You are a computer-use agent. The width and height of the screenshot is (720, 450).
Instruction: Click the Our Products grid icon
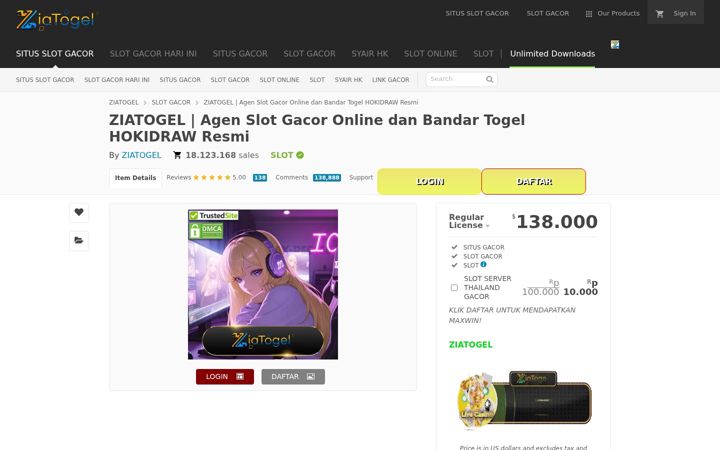point(589,14)
